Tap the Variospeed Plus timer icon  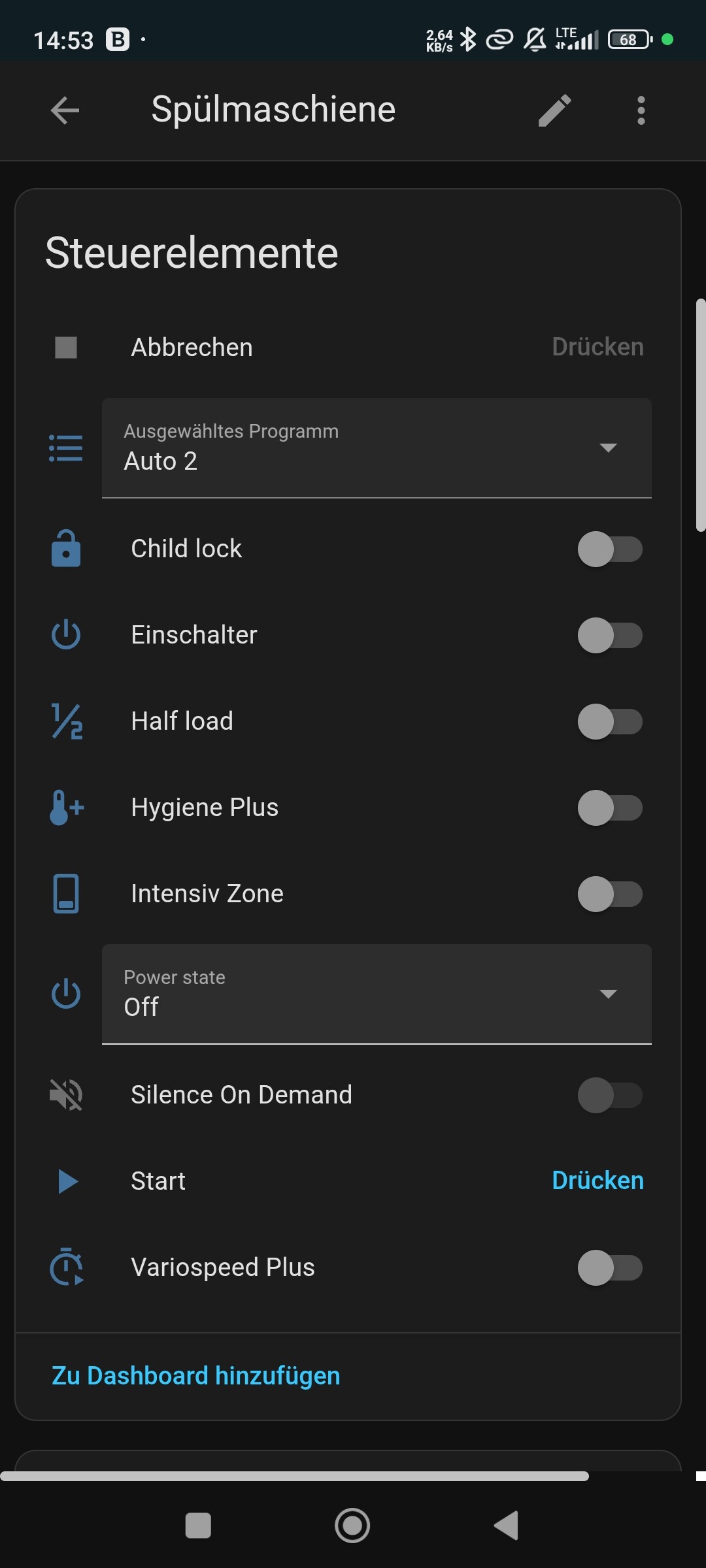[67, 1267]
